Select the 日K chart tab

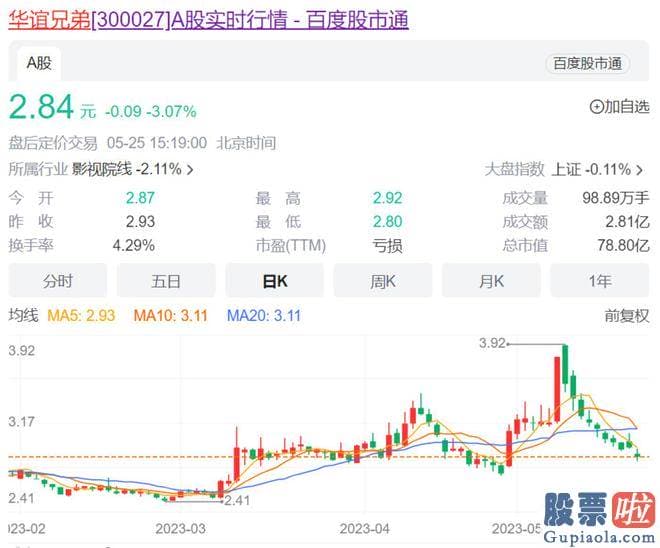tap(274, 281)
